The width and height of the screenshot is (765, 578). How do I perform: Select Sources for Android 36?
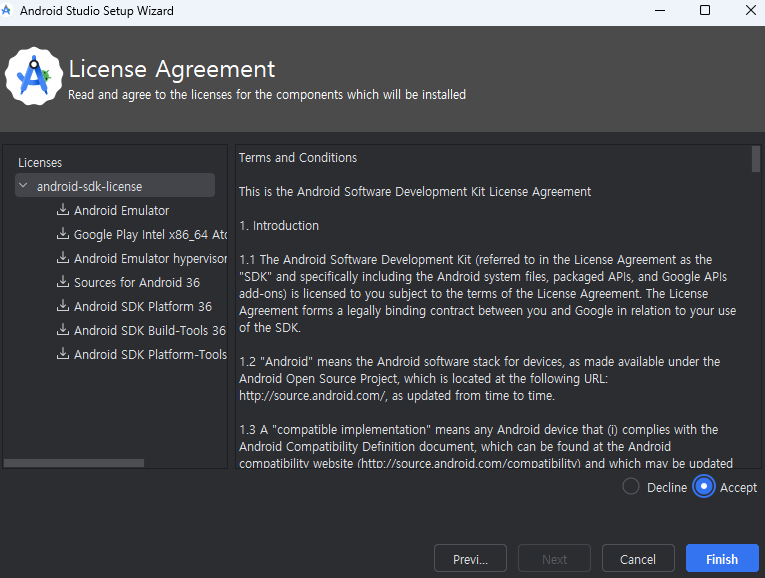pyautogui.click(x=137, y=282)
